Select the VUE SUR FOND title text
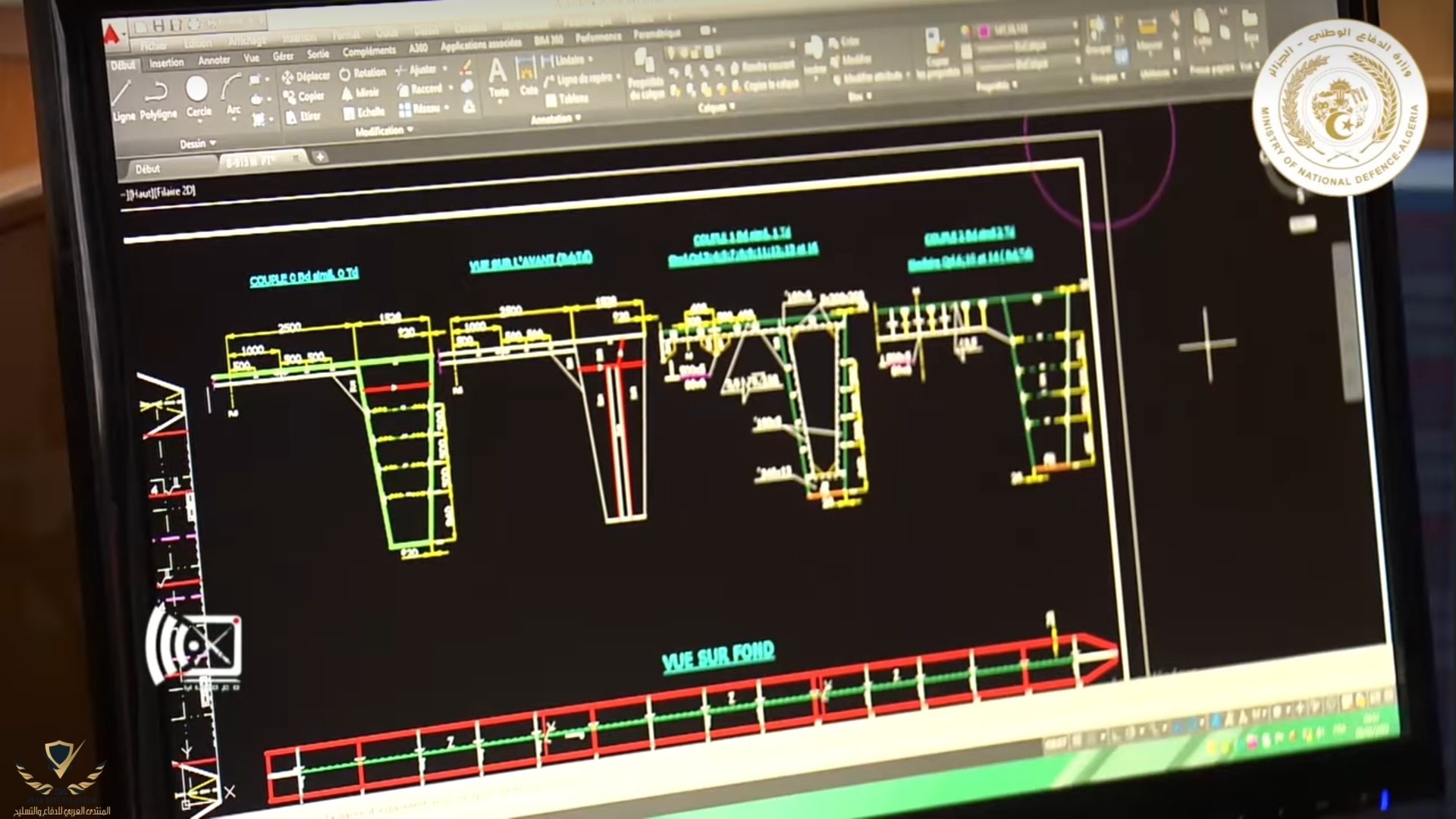1456x819 pixels. pyautogui.click(x=718, y=657)
